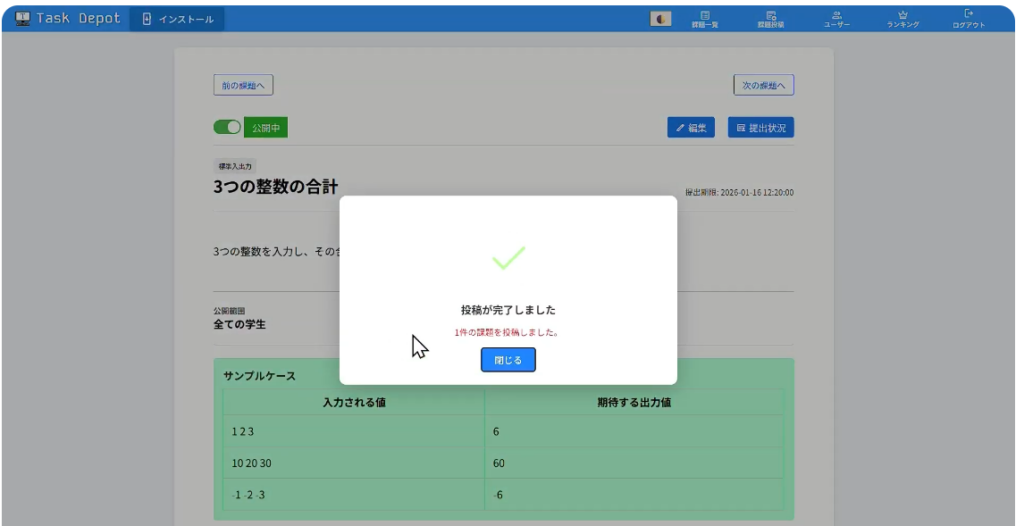Click the green 公開中 status label
The width and height of the screenshot is (1024, 526).
pyautogui.click(x=266, y=128)
